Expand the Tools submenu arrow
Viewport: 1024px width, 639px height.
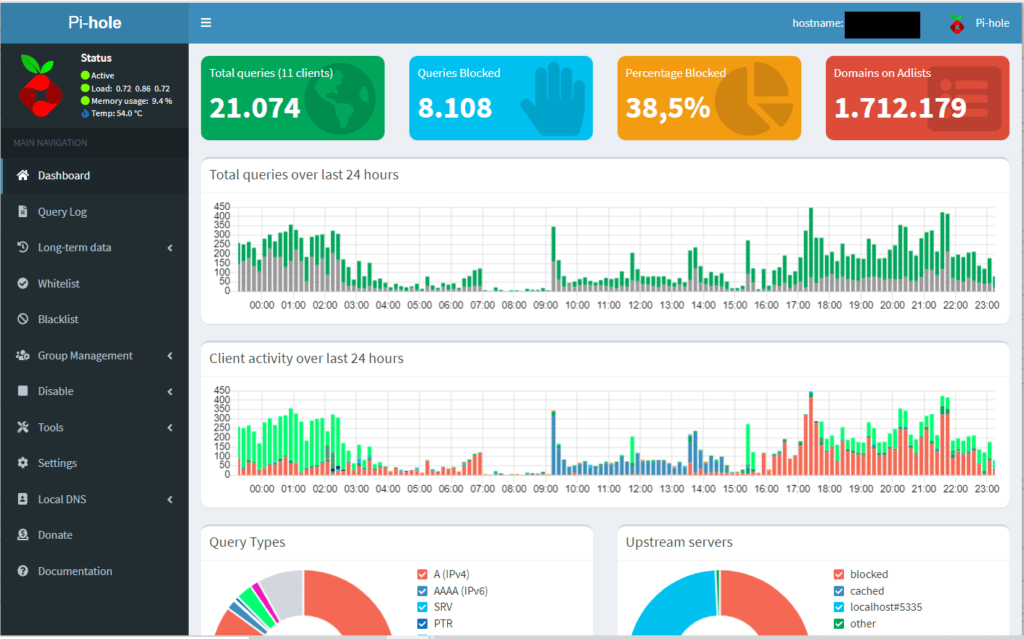[x=170, y=427]
